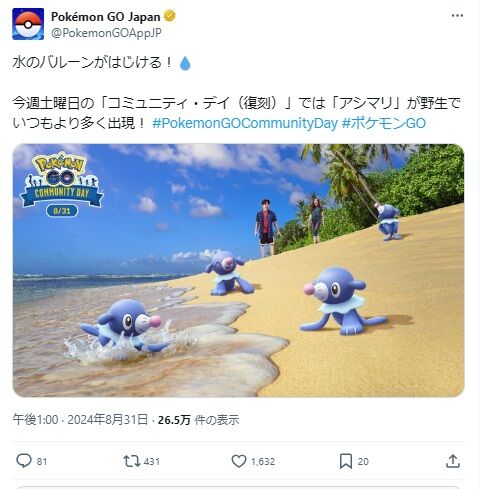Repost this tweet using the retweet icon
Viewport: 493px width, 489px height.
click(x=132, y=461)
